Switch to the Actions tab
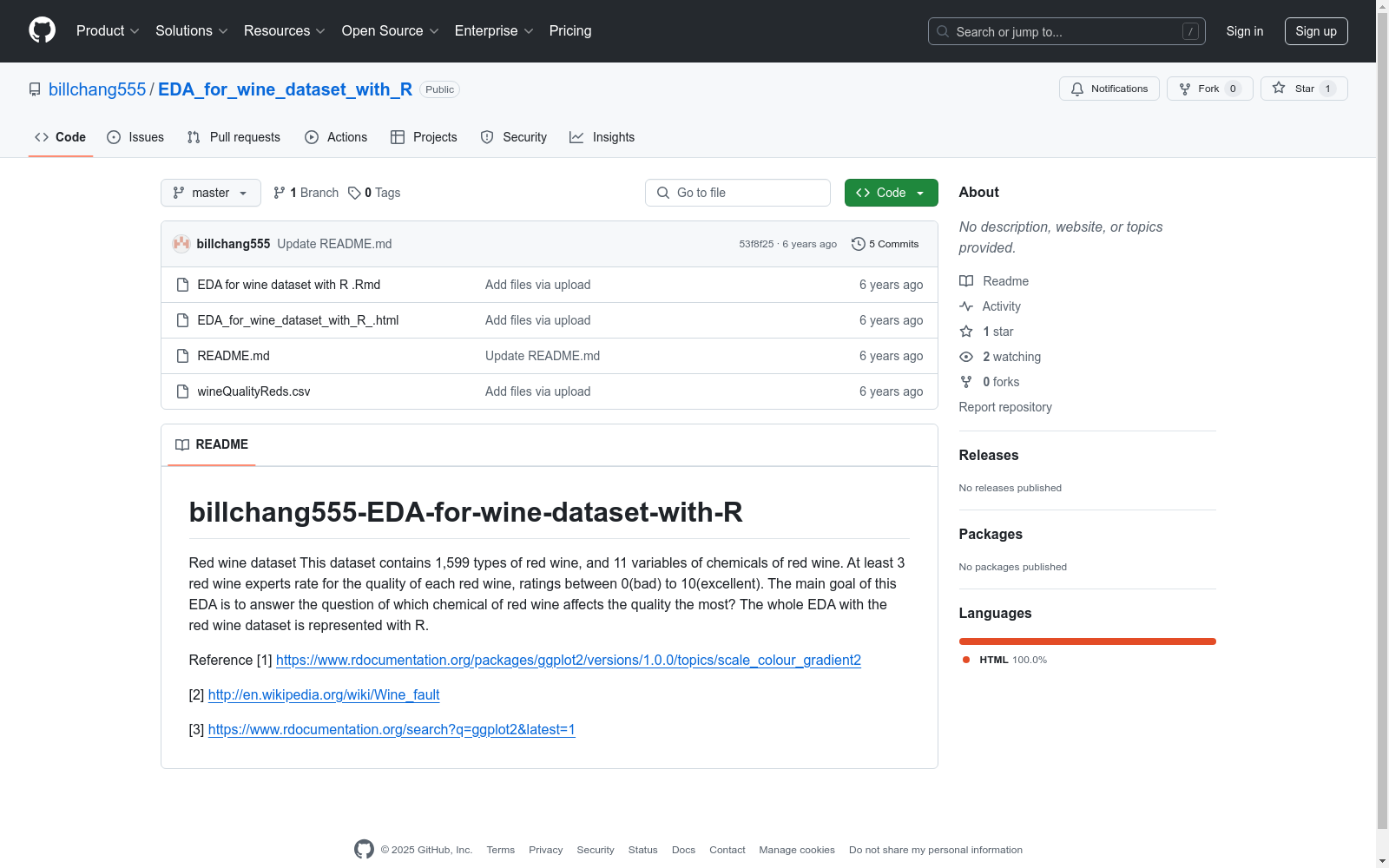 [336, 137]
